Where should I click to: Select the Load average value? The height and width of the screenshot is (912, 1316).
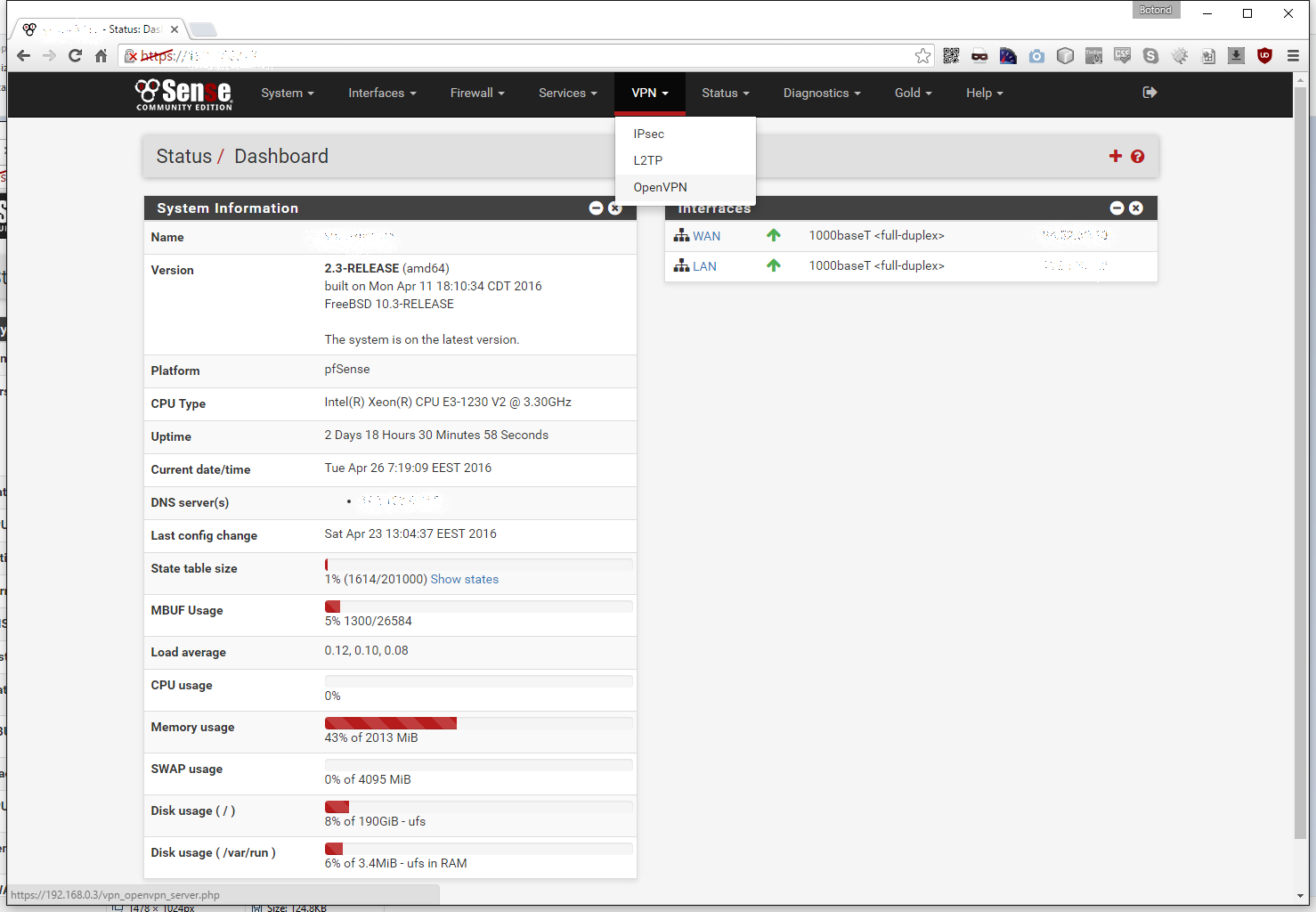[366, 650]
